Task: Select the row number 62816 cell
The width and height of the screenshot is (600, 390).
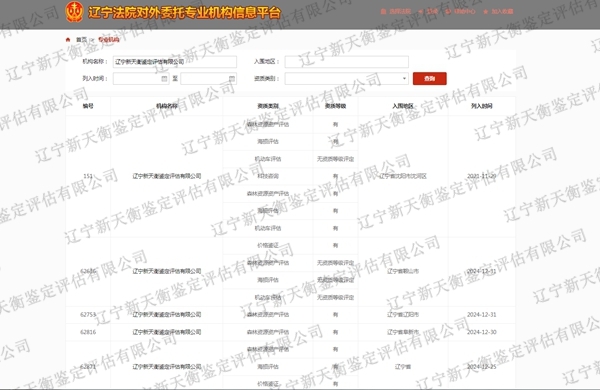Action: click(88, 332)
